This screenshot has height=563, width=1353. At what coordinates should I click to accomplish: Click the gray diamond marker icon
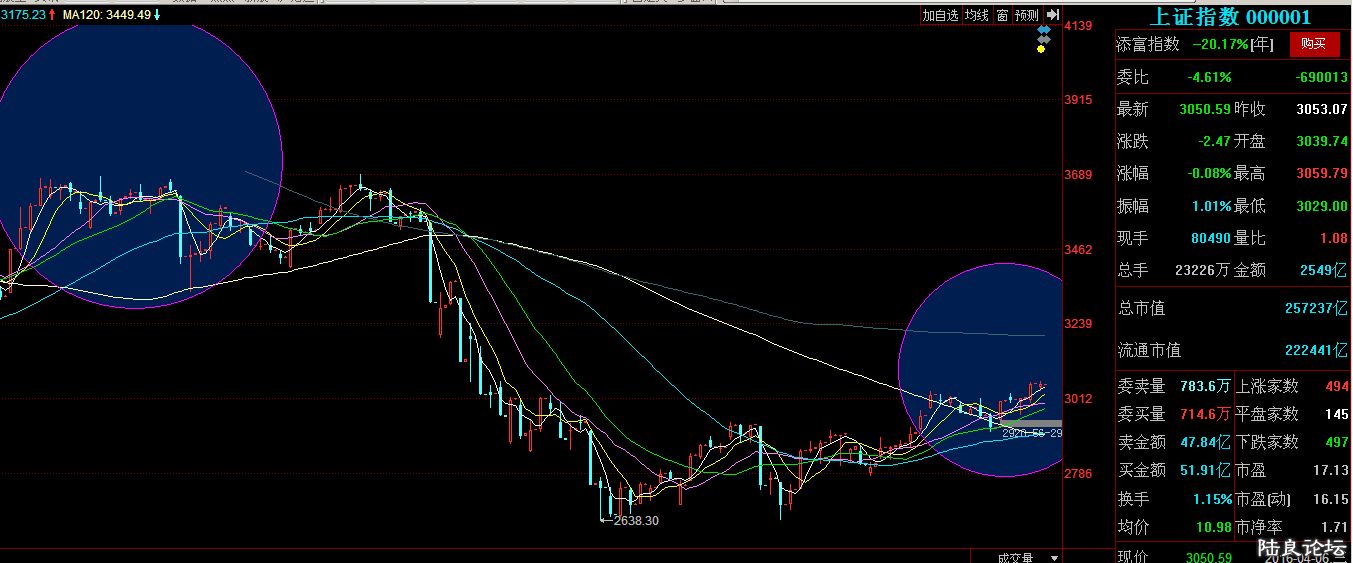tap(1043, 39)
